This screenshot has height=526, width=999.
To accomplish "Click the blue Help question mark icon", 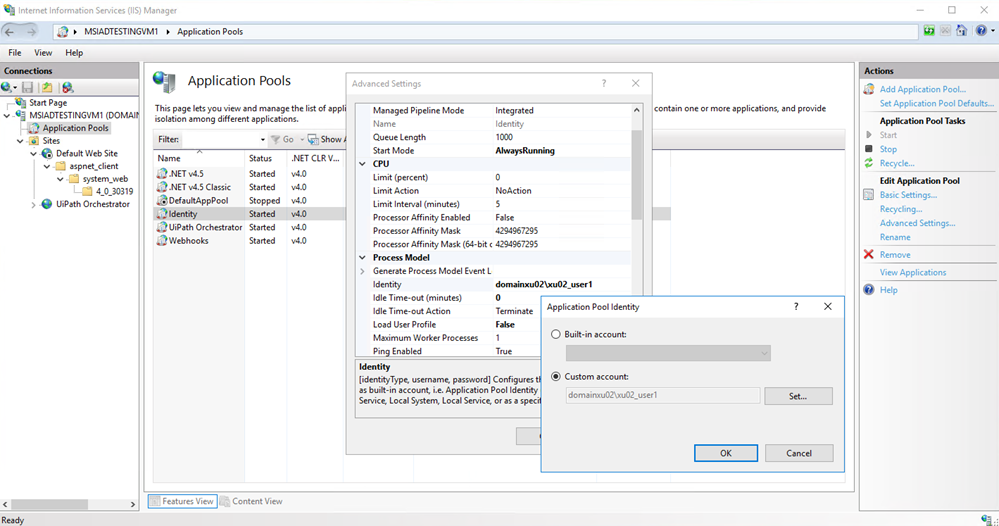I will (868, 290).
